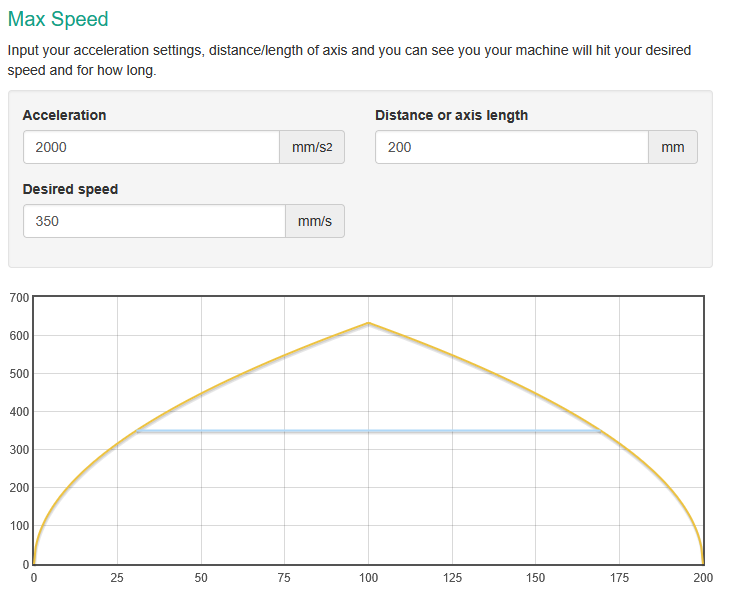Click the mm unit label beside distance
This screenshot has height=600, width=730.
(x=673, y=147)
